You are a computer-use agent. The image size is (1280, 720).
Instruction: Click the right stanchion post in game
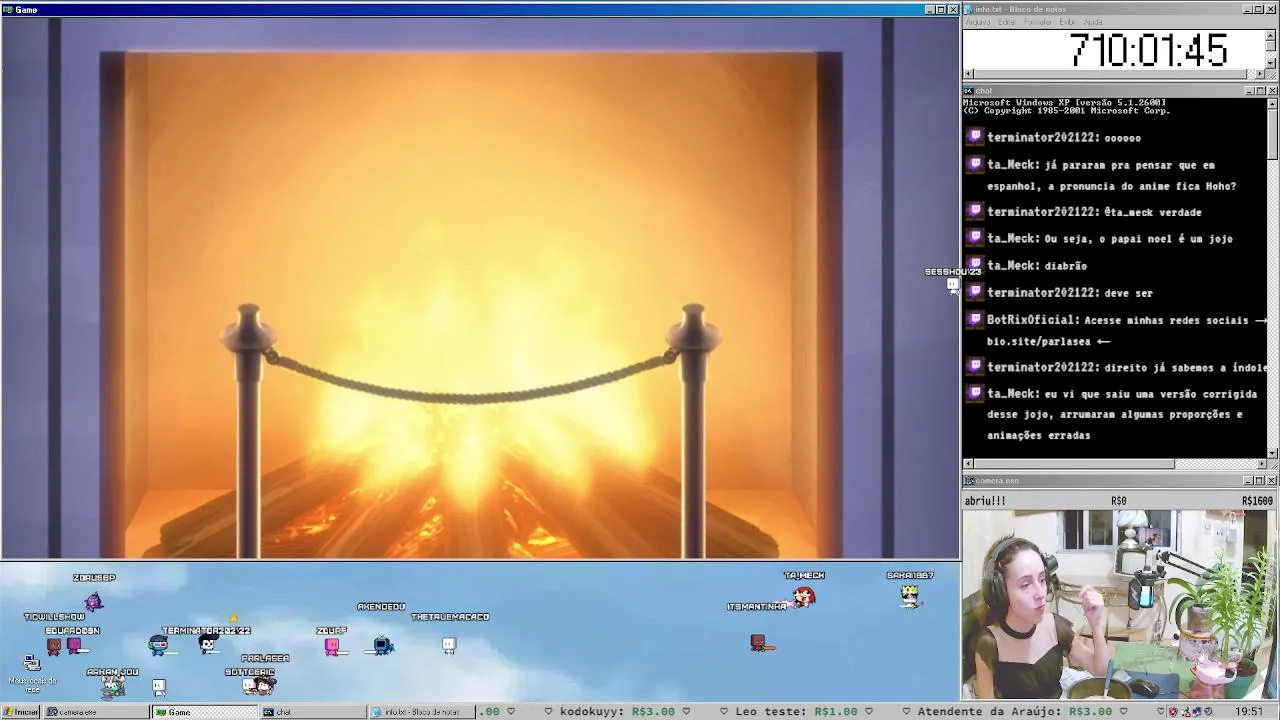(x=693, y=430)
